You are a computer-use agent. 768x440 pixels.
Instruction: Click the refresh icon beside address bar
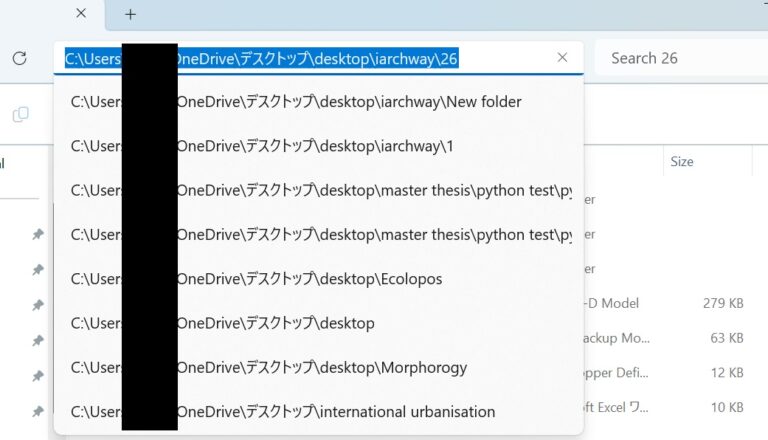click(x=19, y=58)
